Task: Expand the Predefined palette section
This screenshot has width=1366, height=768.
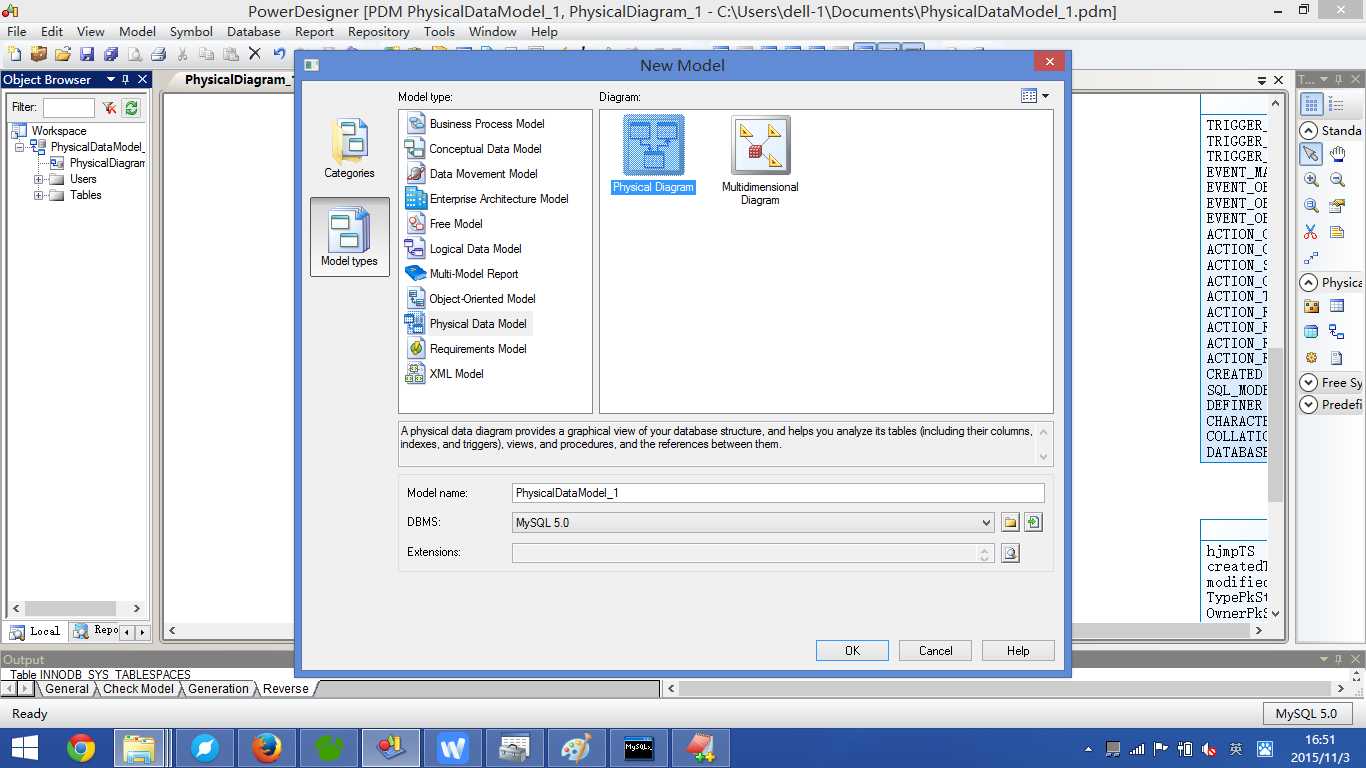Action: (x=1308, y=404)
